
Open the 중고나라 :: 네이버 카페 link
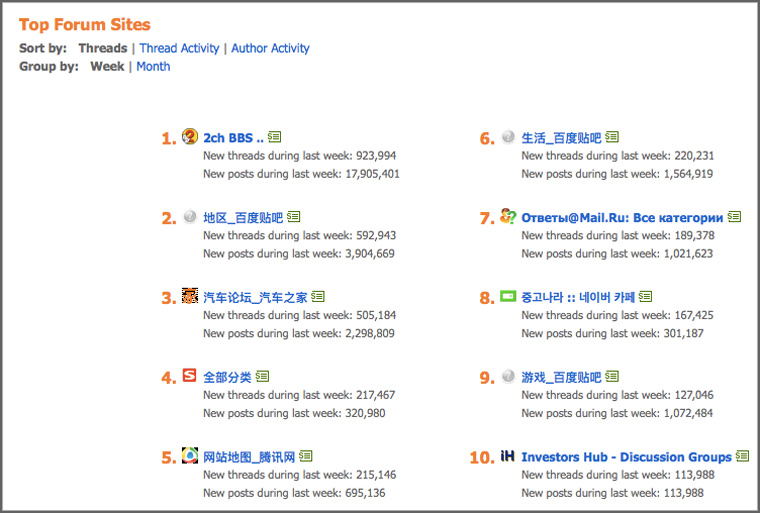577,297
